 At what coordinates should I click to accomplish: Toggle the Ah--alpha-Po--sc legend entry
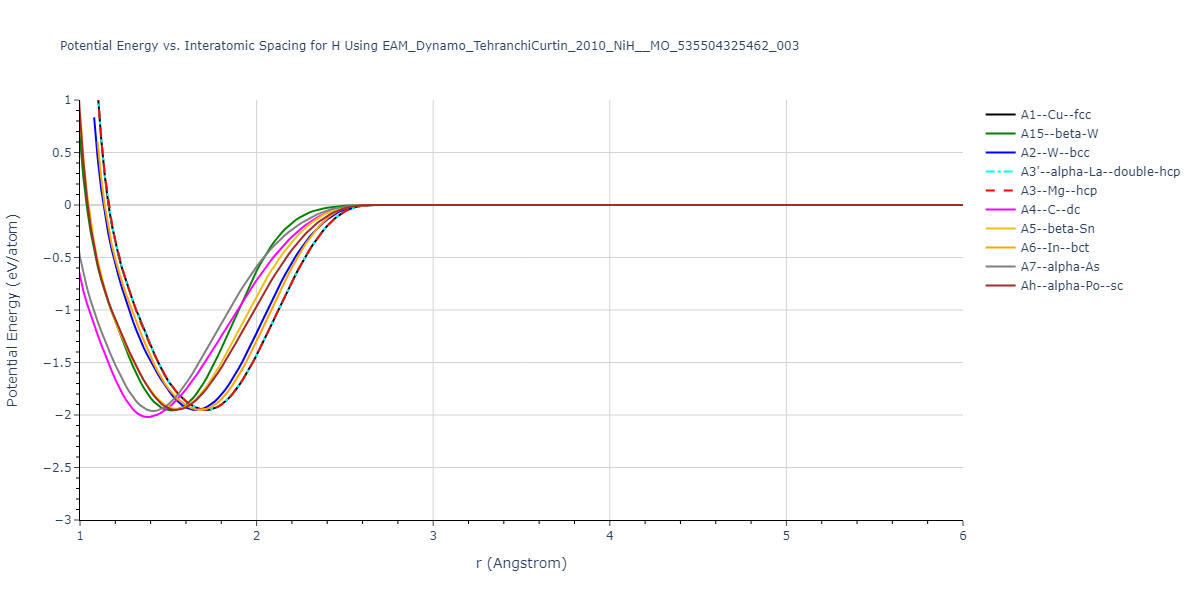1071,286
